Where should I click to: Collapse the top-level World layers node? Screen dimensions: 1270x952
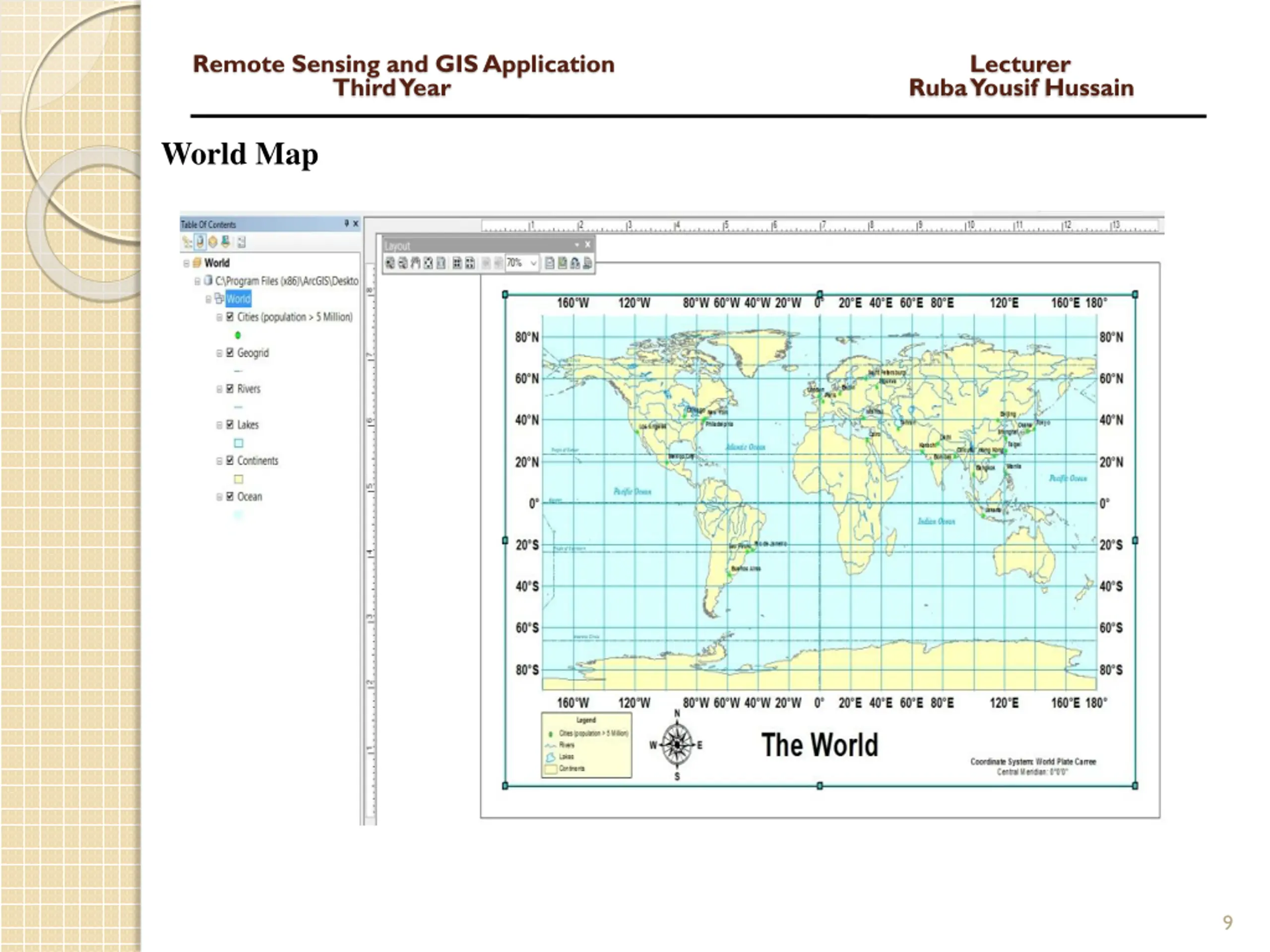coord(186,263)
